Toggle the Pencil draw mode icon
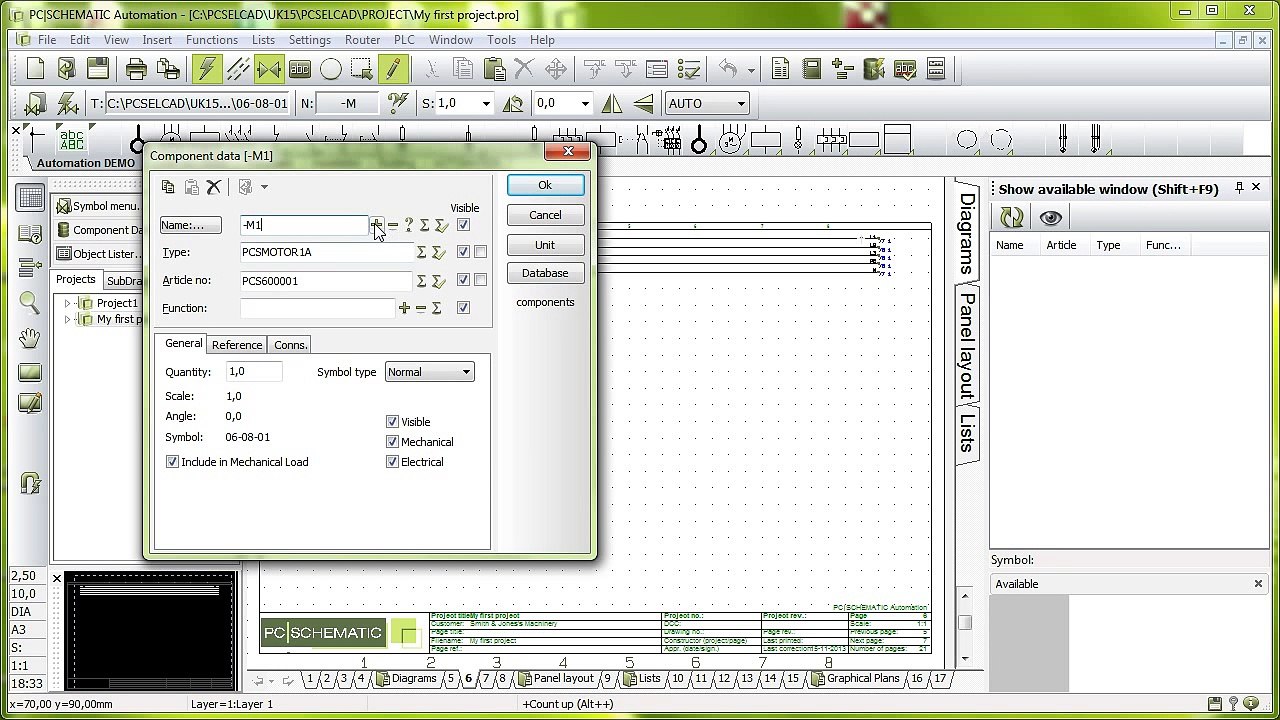This screenshot has width=1280, height=720. point(393,69)
